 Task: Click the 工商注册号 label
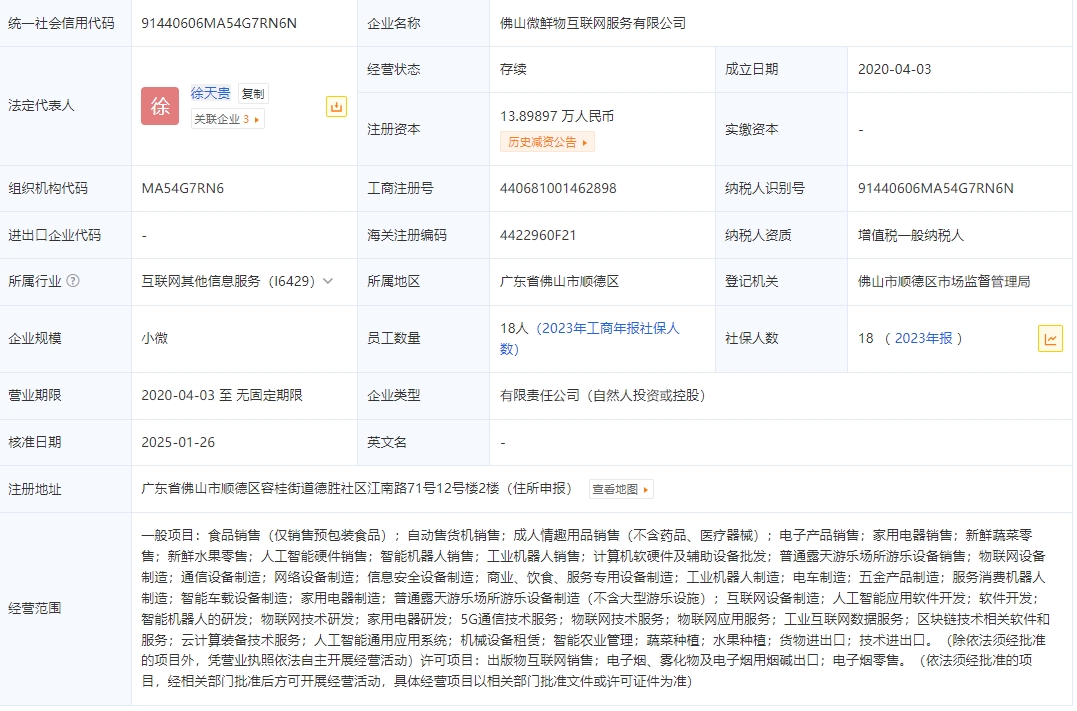(400, 188)
